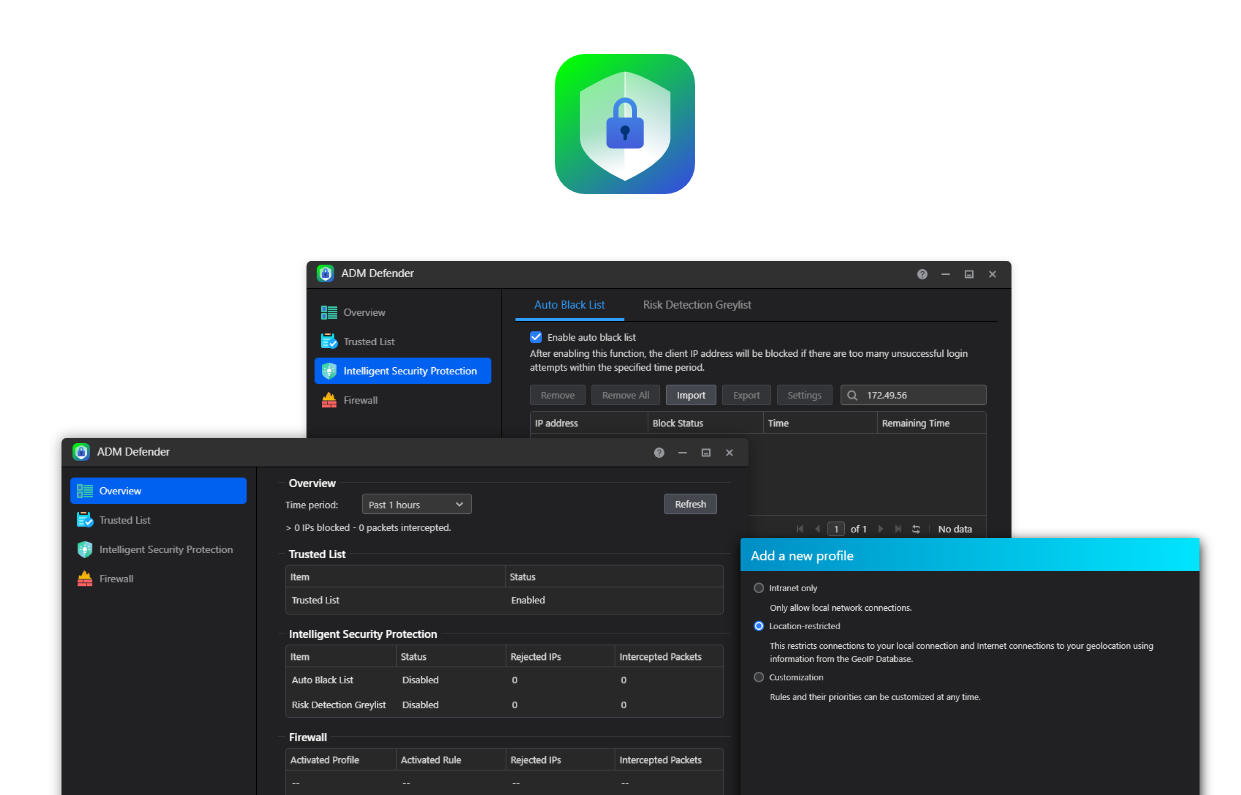Choose the Customization radio option
The height and width of the screenshot is (795, 1241).
759,677
